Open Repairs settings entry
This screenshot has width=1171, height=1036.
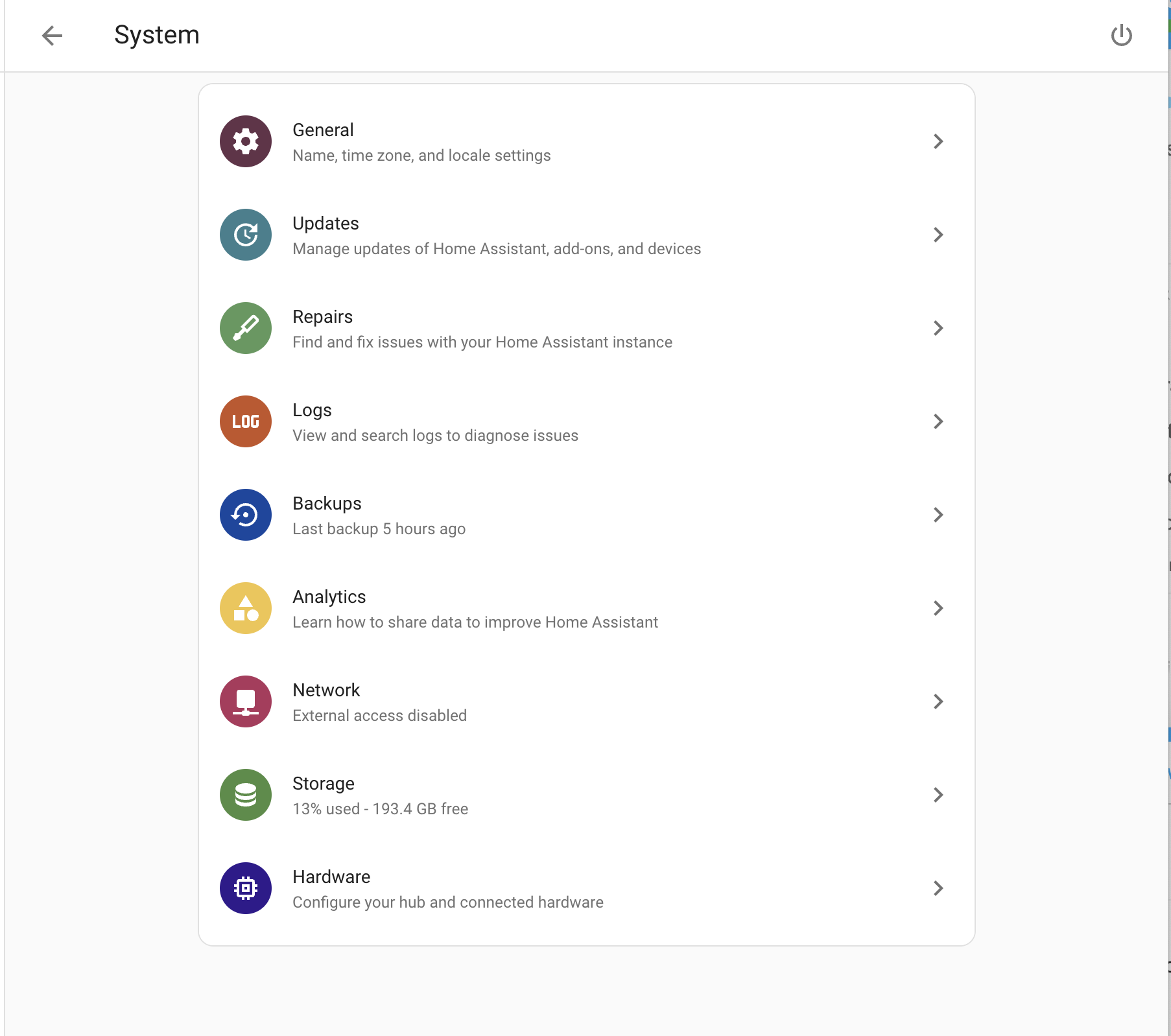[587, 328]
